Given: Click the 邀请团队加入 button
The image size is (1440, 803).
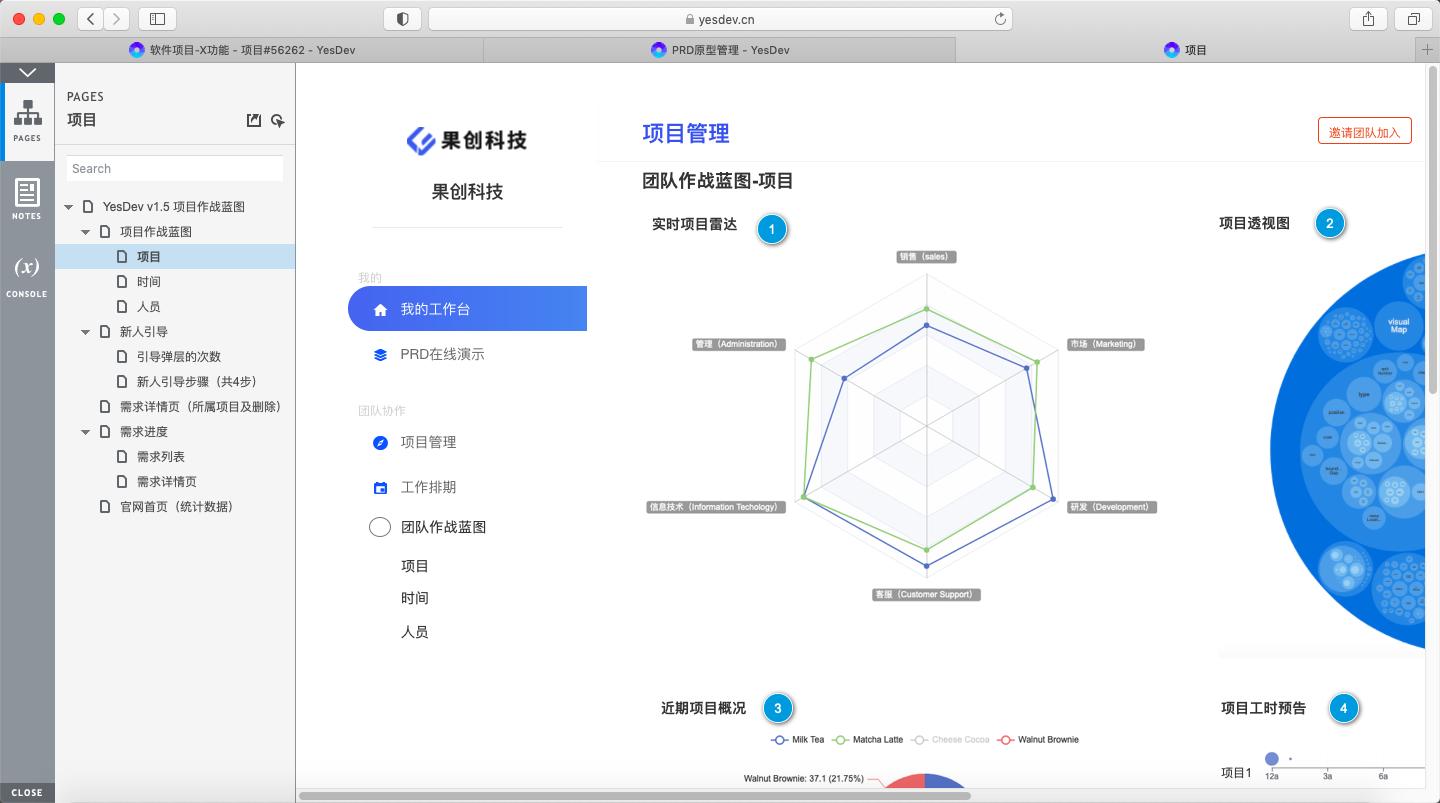Looking at the screenshot, I should click(1364, 130).
